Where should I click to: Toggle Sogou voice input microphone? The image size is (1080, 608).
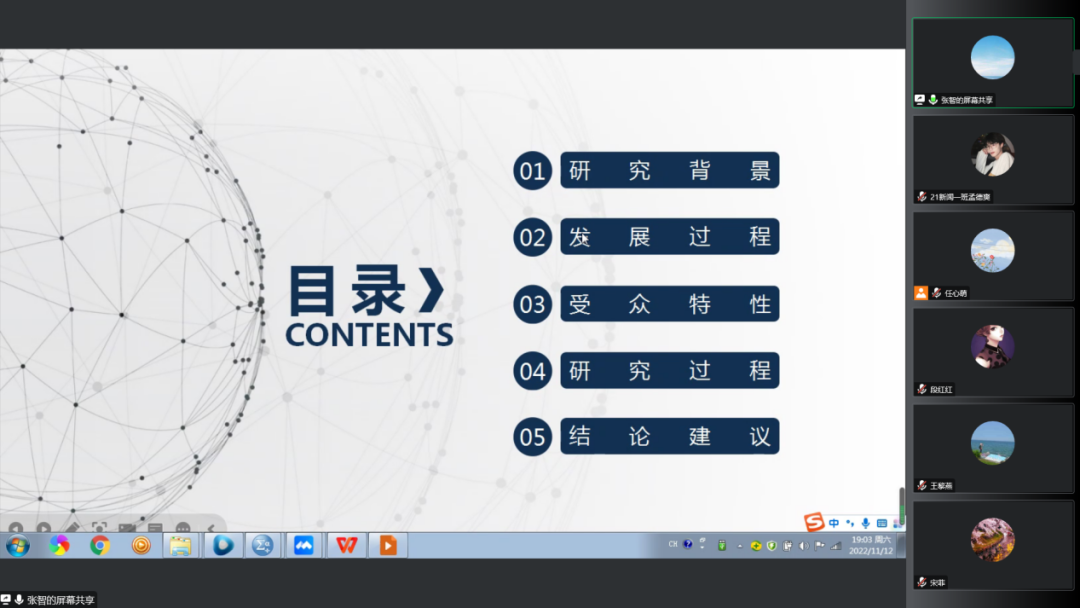click(865, 523)
